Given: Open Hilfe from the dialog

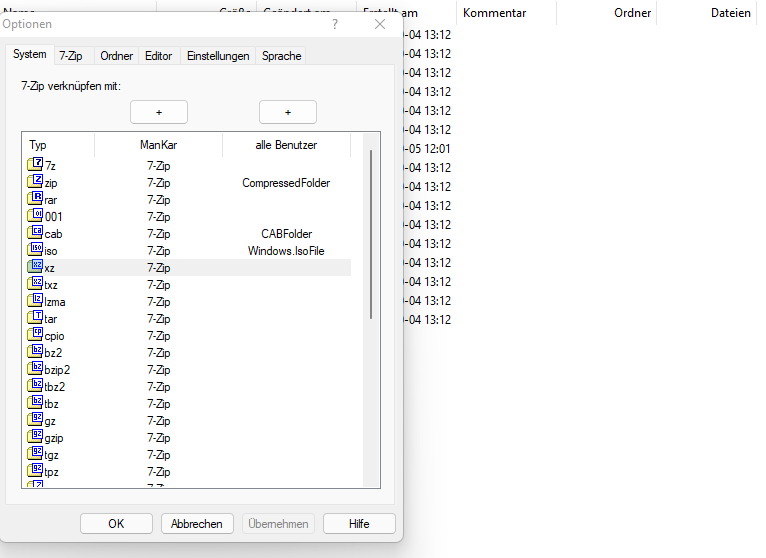Looking at the screenshot, I should (x=359, y=524).
